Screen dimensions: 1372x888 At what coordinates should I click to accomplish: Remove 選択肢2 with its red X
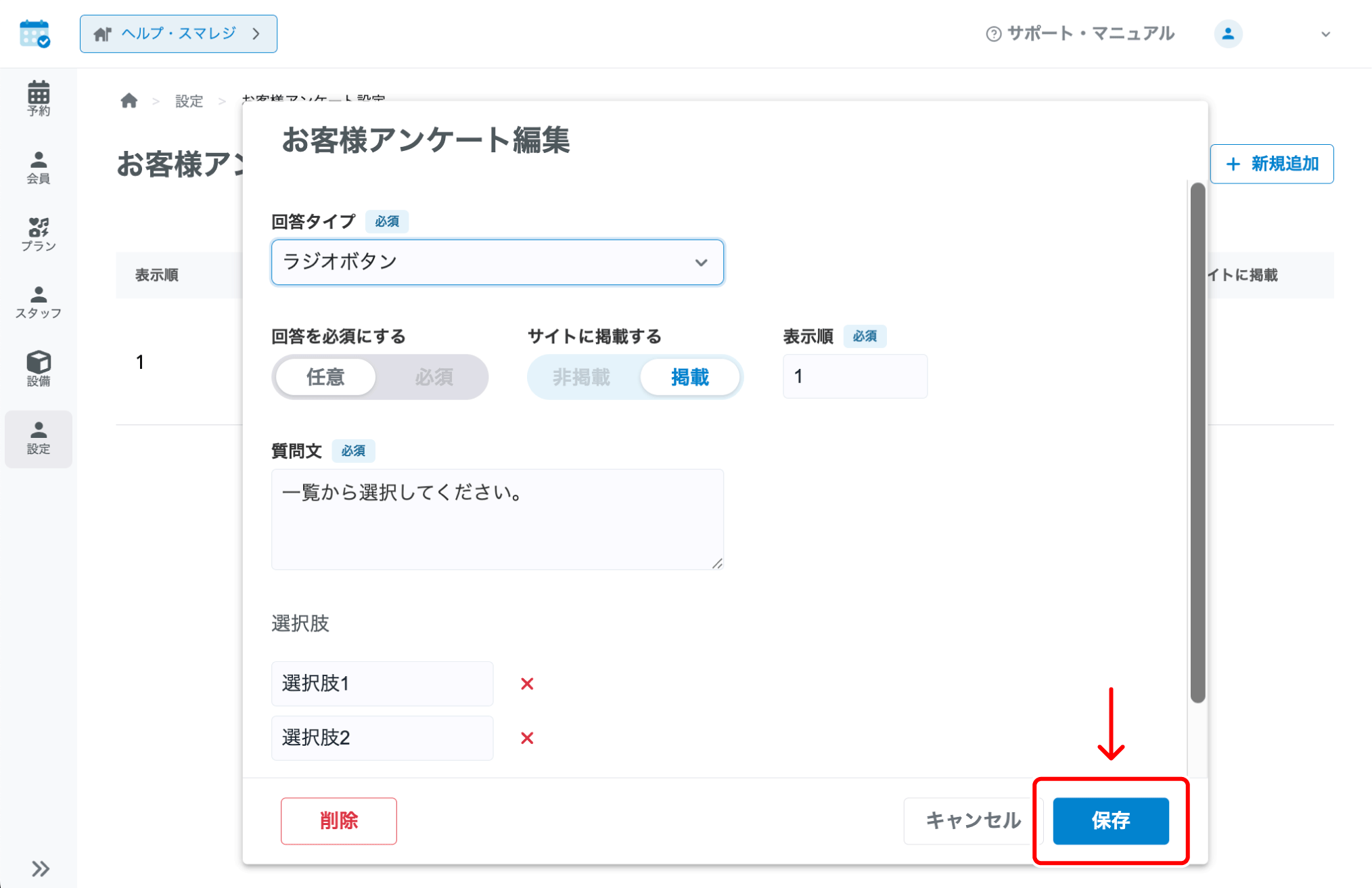pos(527,738)
